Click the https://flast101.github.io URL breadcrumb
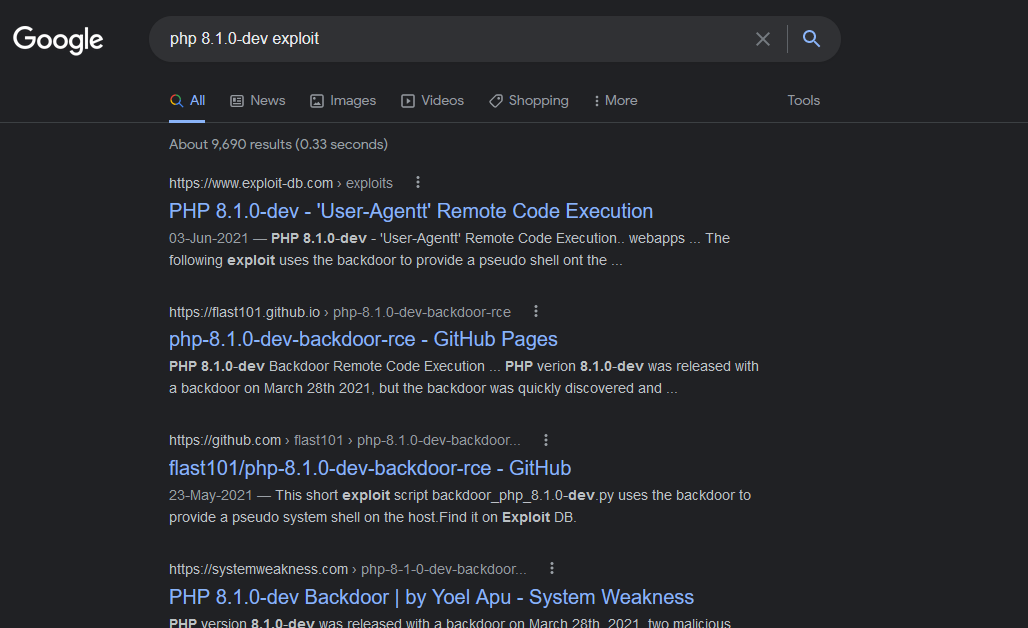This screenshot has height=628, width=1028. pyautogui.click(x=340, y=312)
